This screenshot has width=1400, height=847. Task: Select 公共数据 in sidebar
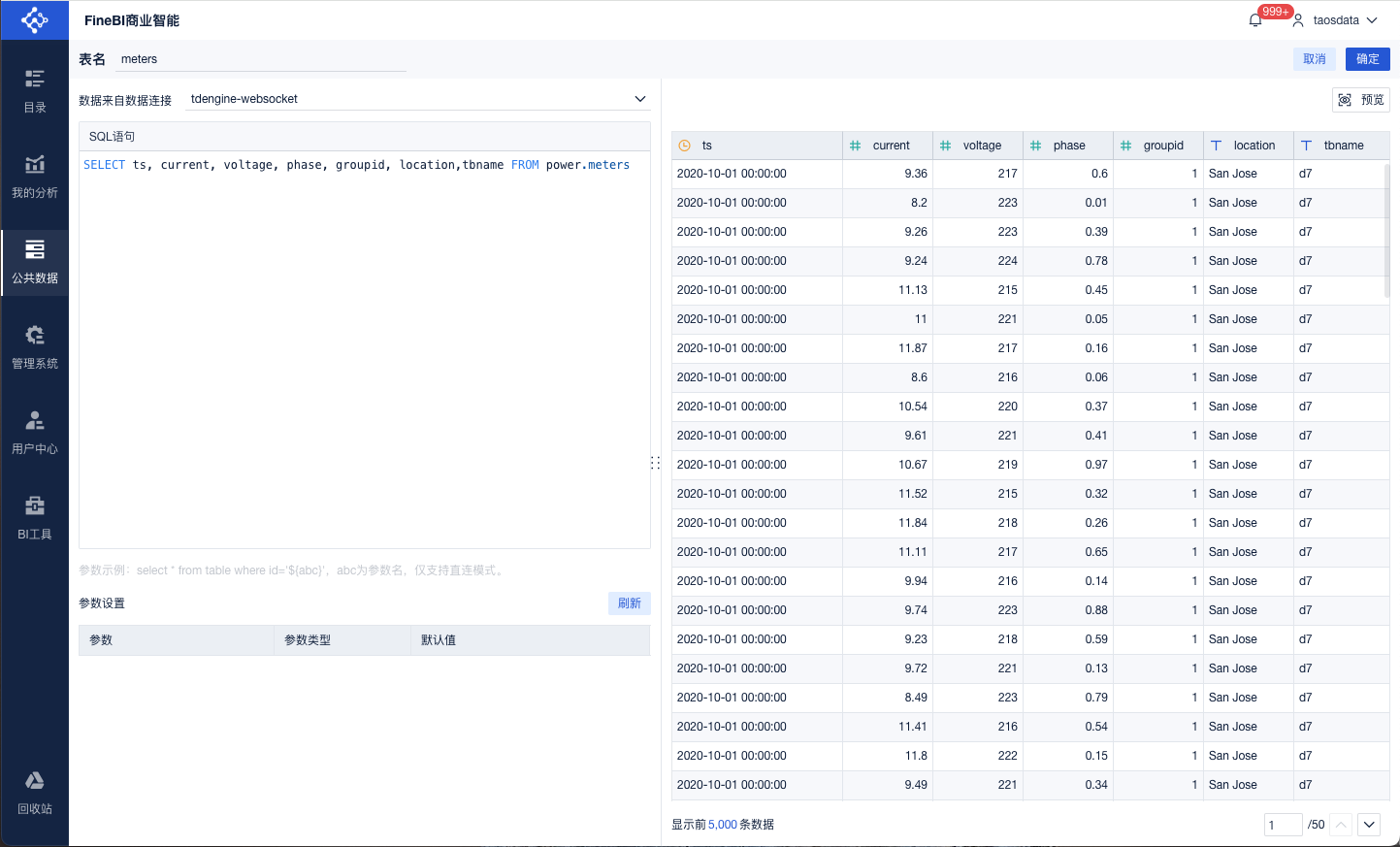(x=35, y=262)
